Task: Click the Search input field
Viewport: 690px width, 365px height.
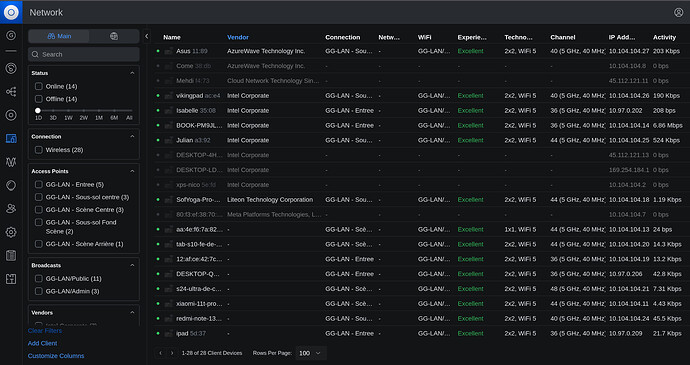Action: click(x=84, y=55)
